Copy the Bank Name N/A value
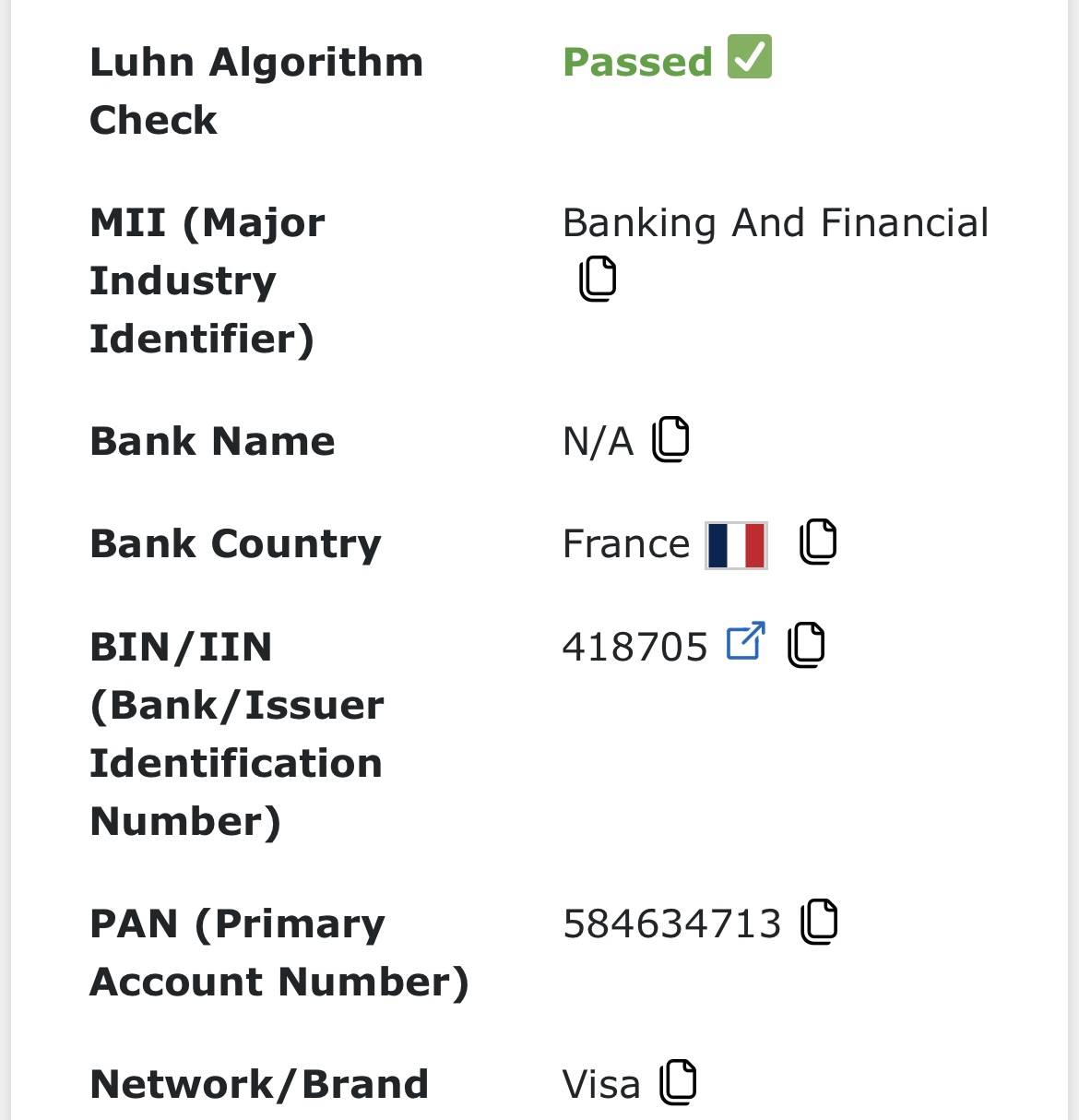 (670, 439)
